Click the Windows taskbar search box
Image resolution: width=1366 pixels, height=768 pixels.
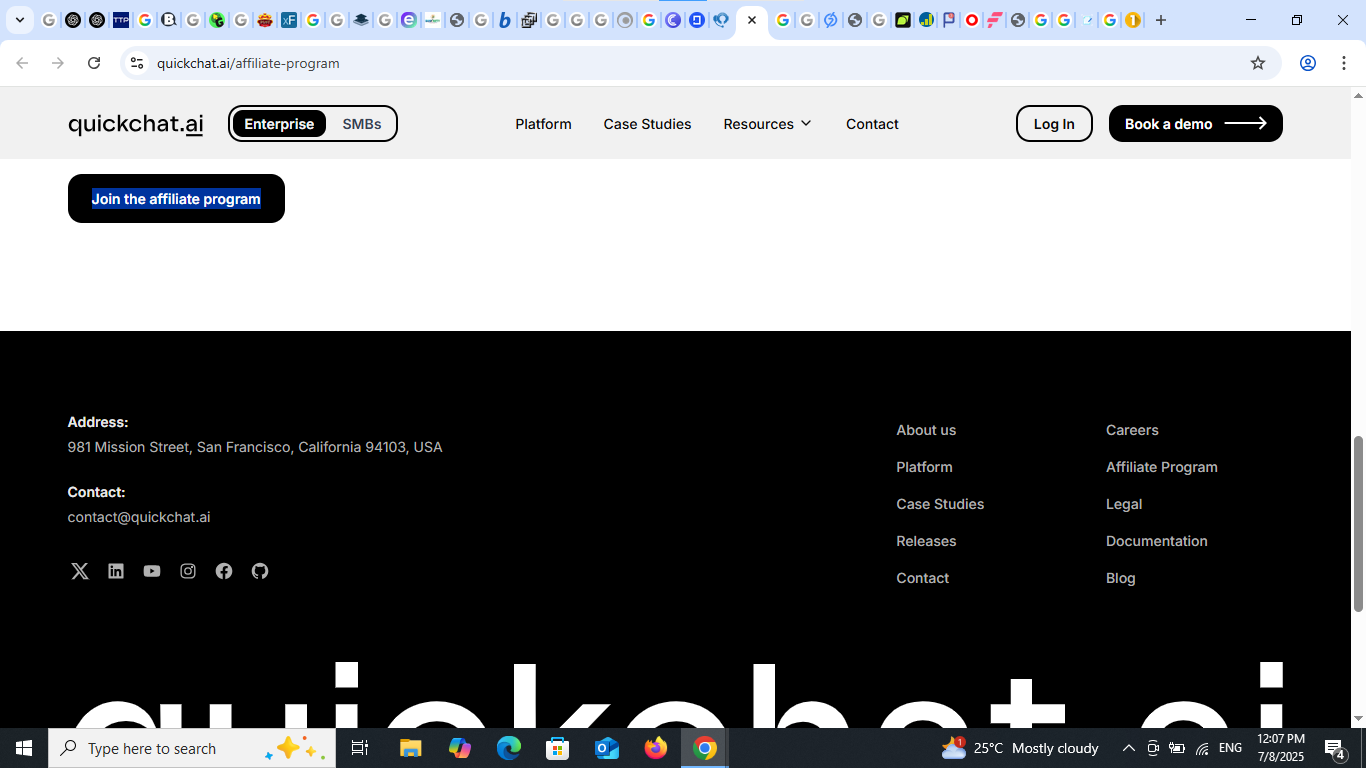click(x=192, y=748)
